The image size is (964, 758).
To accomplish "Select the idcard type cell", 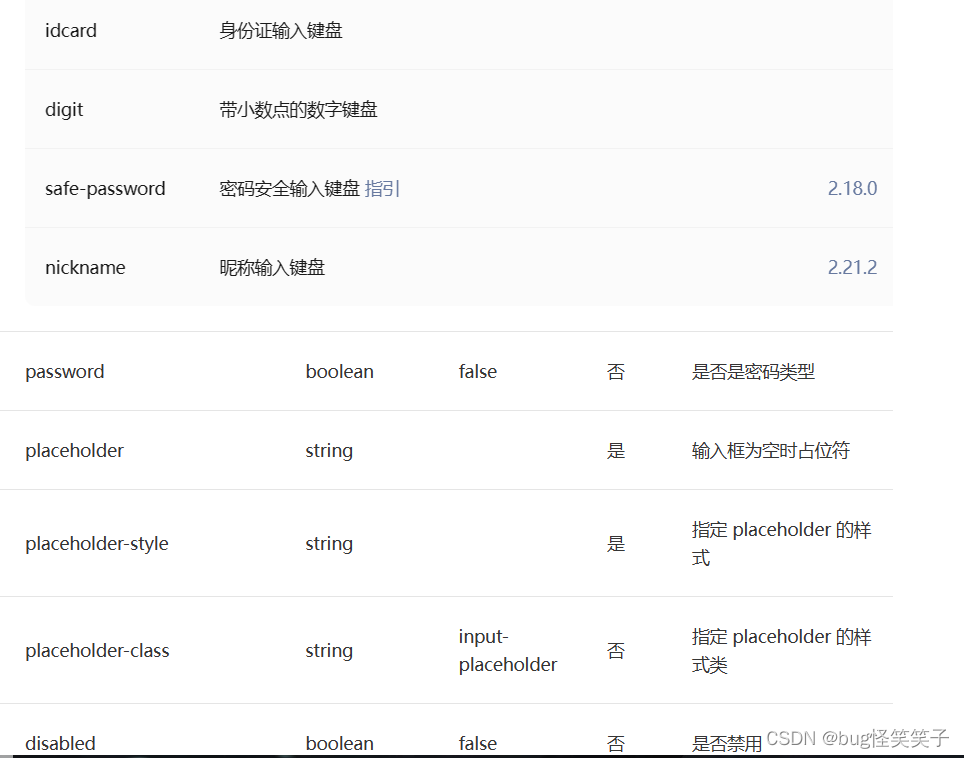I will (x=71, y=30).
